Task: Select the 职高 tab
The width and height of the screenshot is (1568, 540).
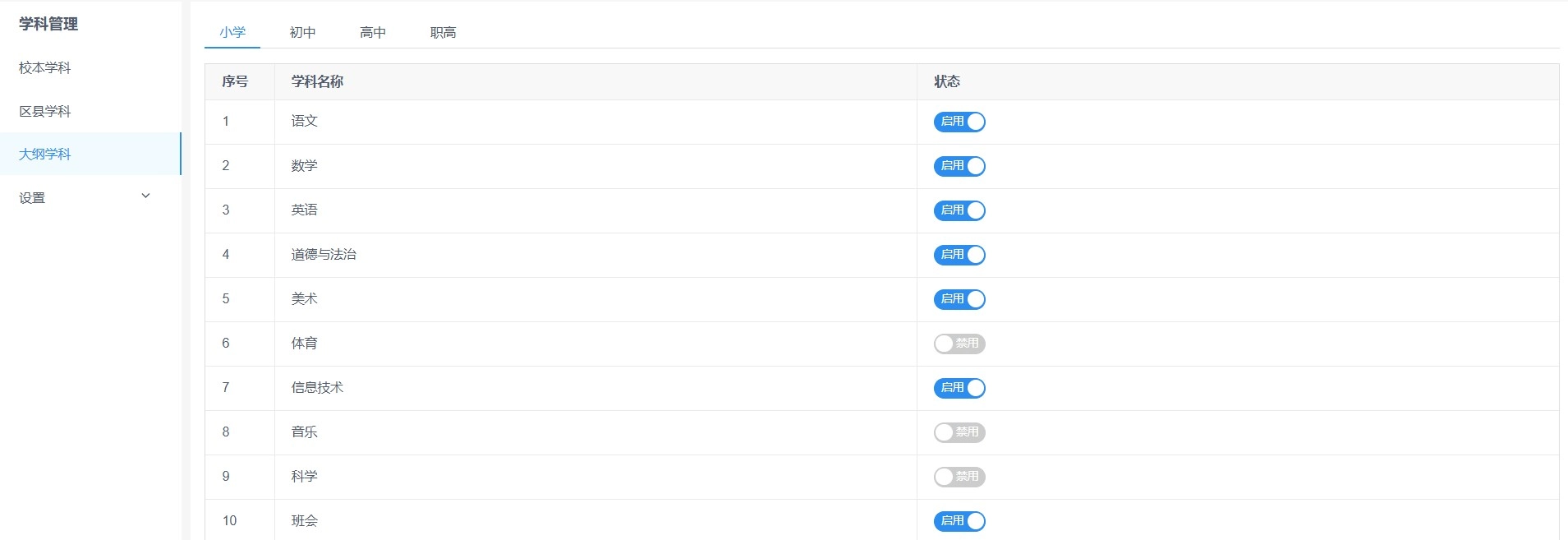Action: (443, 33)
